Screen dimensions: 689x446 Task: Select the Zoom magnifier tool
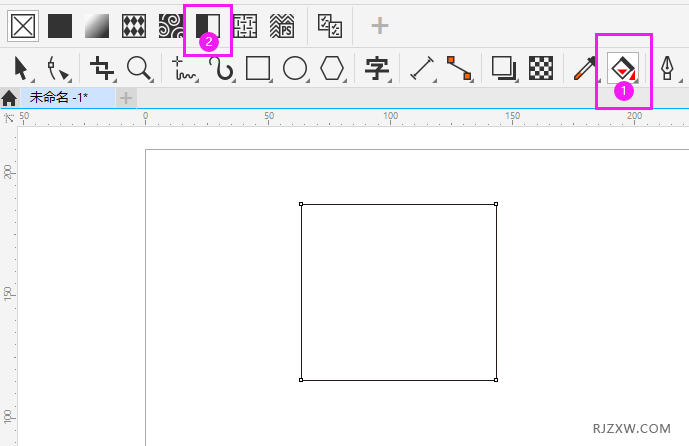[x=139, y=69]
